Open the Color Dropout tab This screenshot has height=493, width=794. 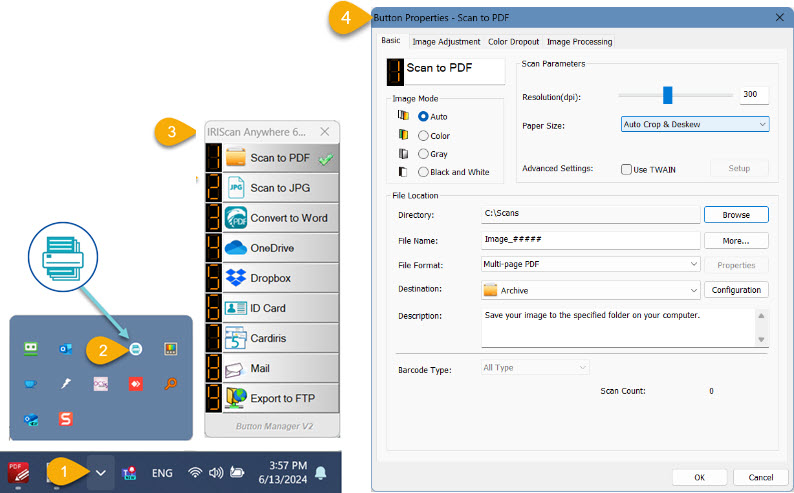pyautogui.click(x=513, y=42)
